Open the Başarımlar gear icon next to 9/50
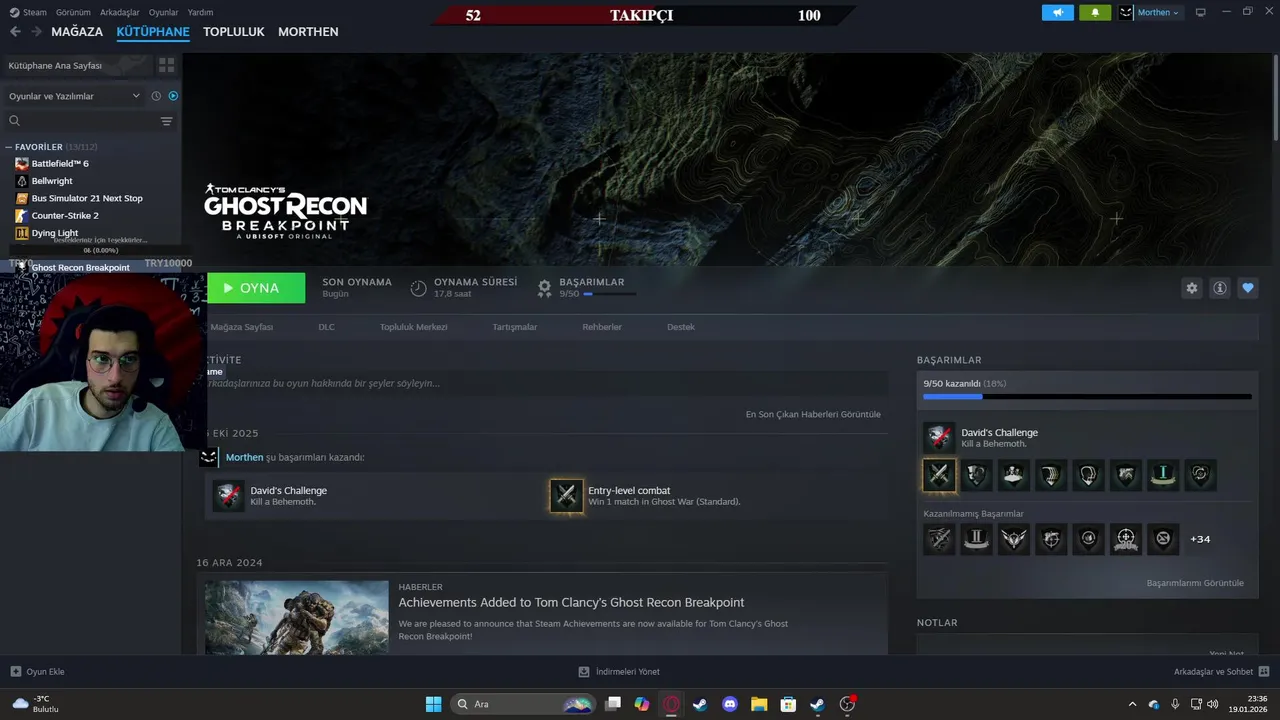 pyautogui.click(x=544, y=288)
